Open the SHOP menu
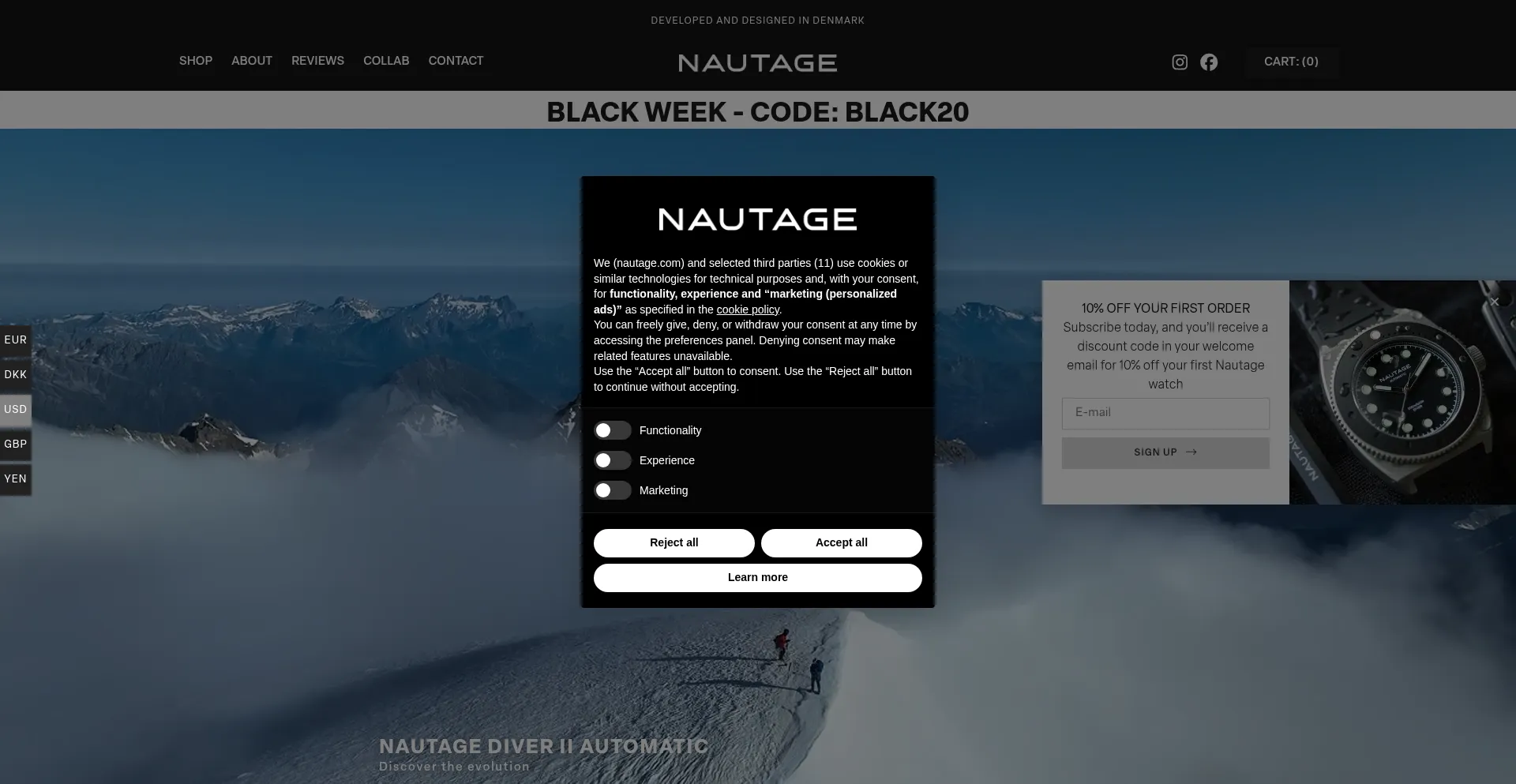The height and width of the screenshot is (784, 1516). click(x=196, y=61)
